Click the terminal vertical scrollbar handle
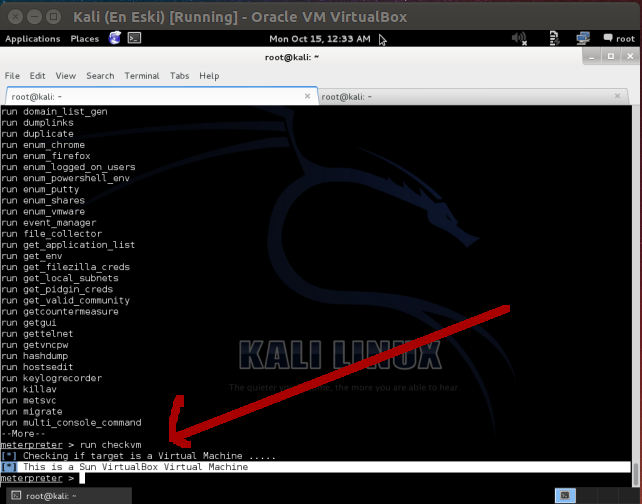 click(x=635, y=475)
